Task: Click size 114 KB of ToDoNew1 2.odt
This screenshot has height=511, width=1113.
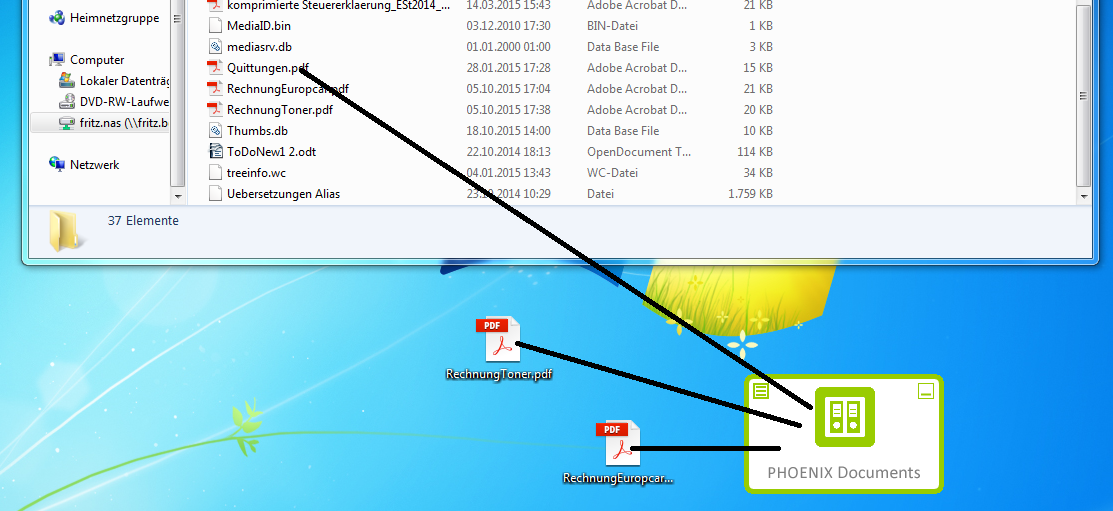Action: pyautogui.click(x=755, y=152)
